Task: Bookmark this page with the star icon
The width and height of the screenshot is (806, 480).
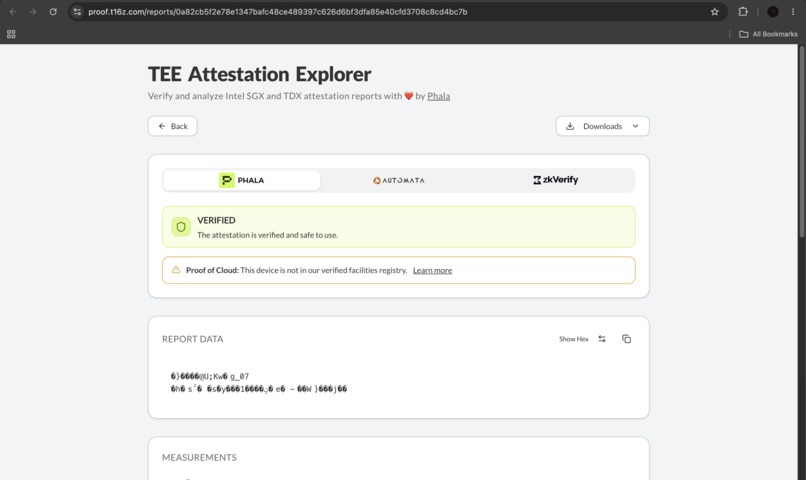Action: (x=715, y=12)
